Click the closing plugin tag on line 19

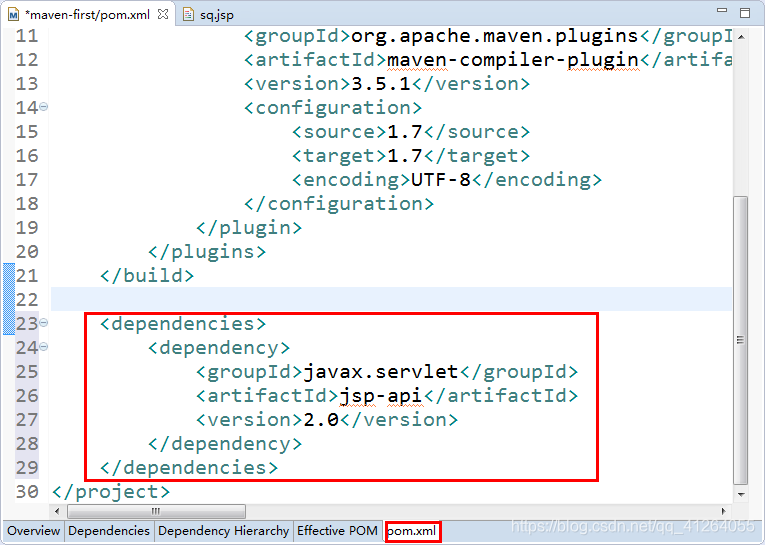[249, 228]
